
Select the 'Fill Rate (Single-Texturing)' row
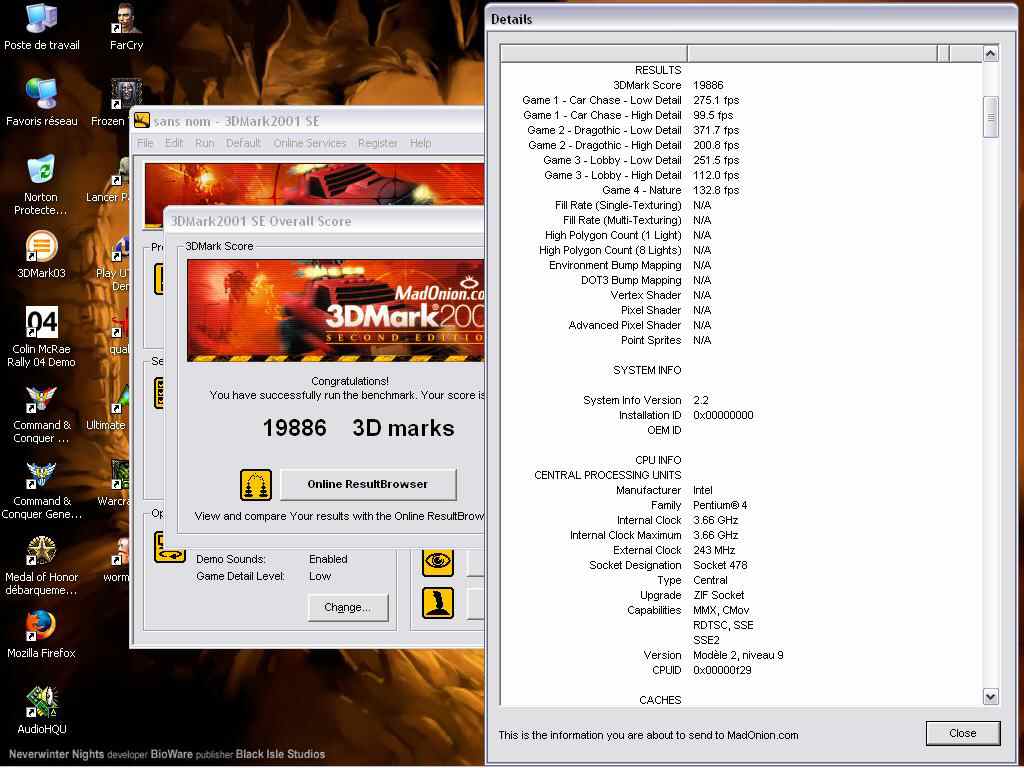[741, 205]
